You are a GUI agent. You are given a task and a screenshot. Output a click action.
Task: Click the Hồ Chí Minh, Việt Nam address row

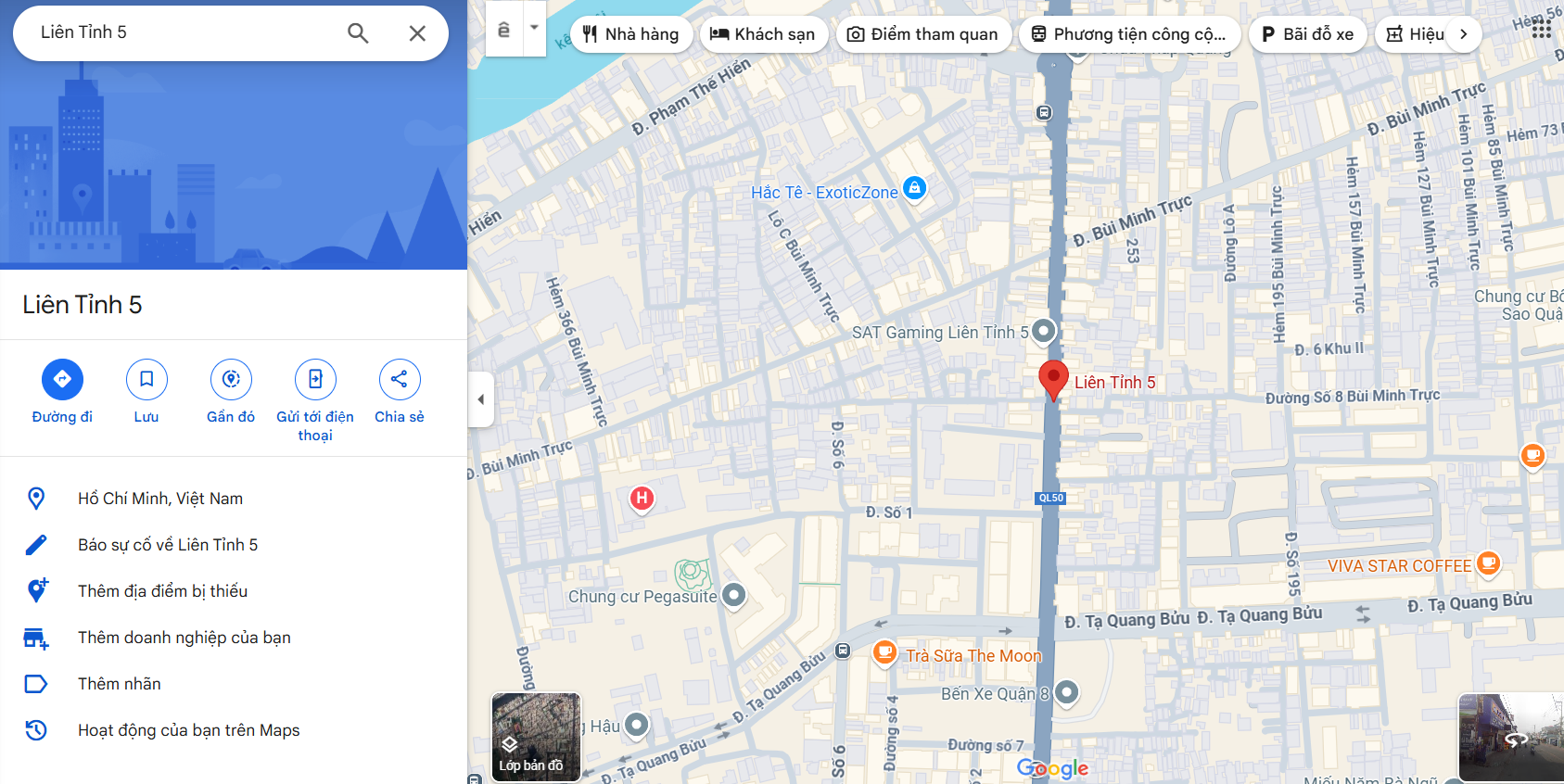(234, 499)
